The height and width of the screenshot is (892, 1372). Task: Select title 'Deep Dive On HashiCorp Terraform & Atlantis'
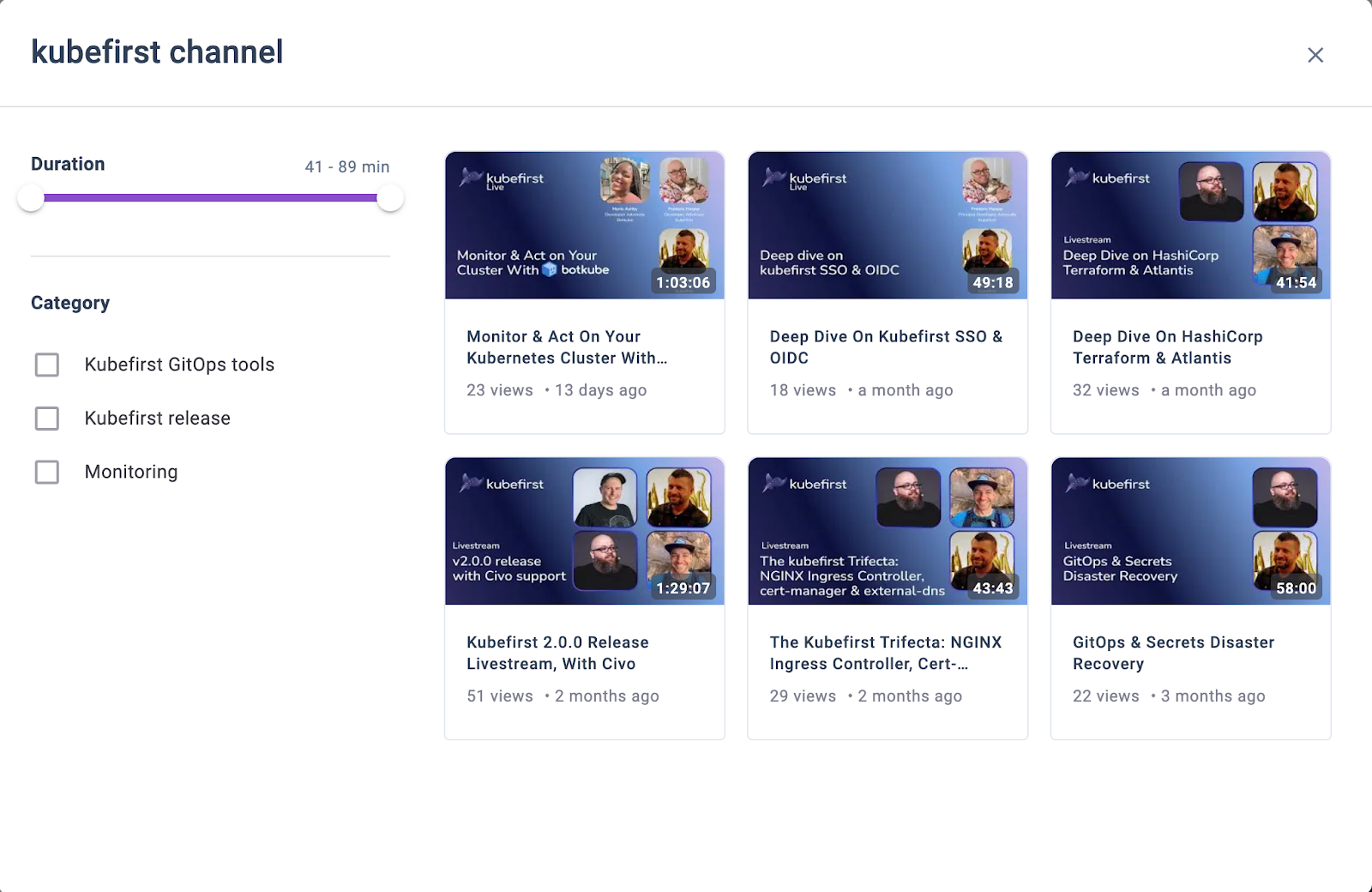point(1168,347)
